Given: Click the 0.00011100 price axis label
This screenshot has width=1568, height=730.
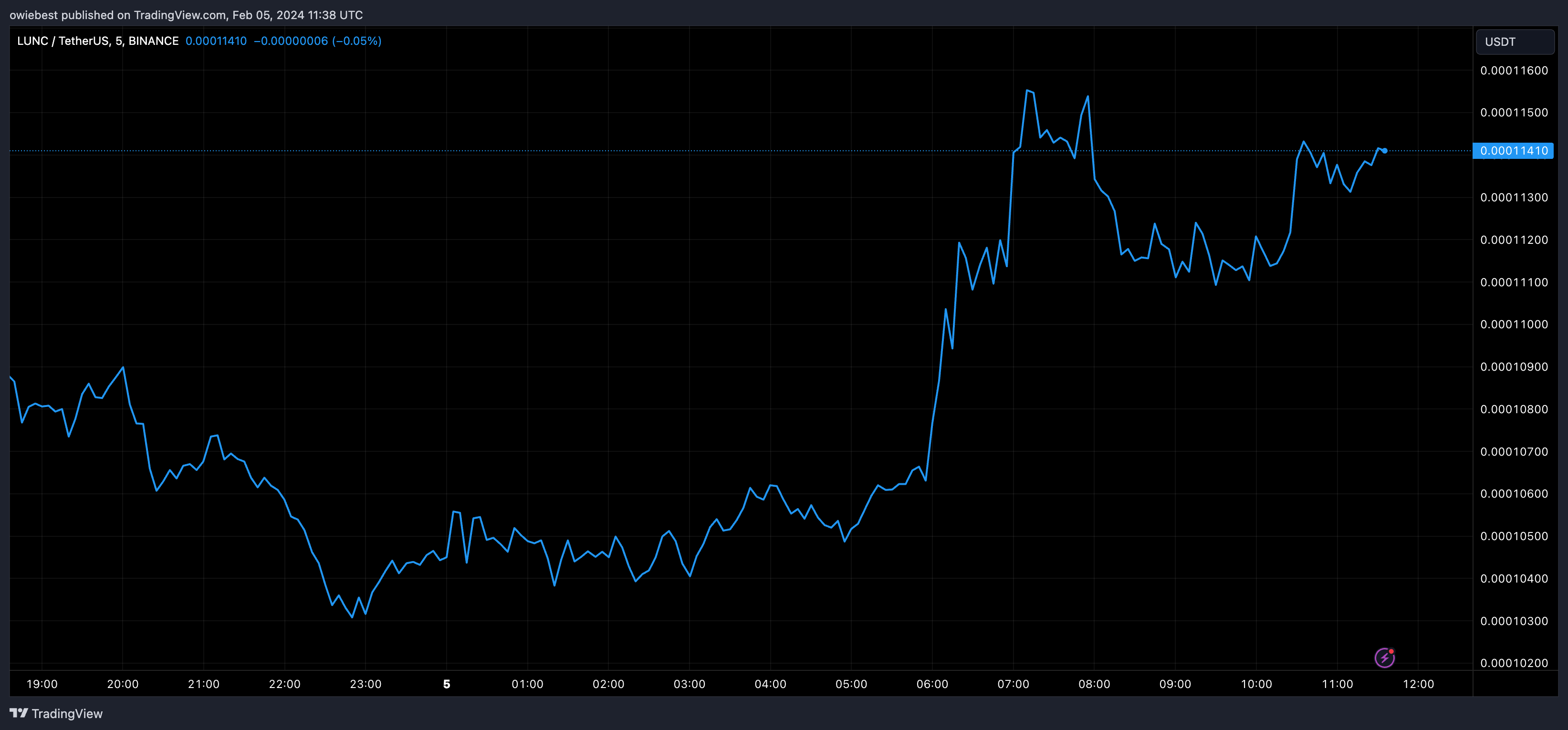Looking at the screenshot, I should point(1514,282).
